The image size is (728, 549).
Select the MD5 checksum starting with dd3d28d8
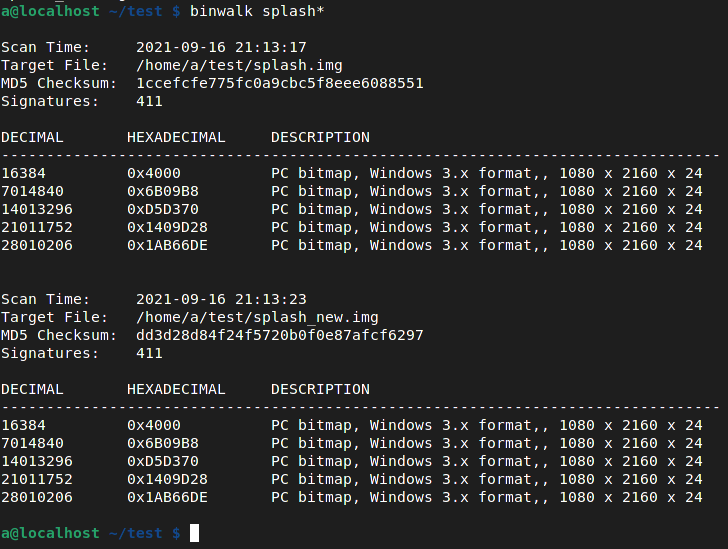click(279, 335)
